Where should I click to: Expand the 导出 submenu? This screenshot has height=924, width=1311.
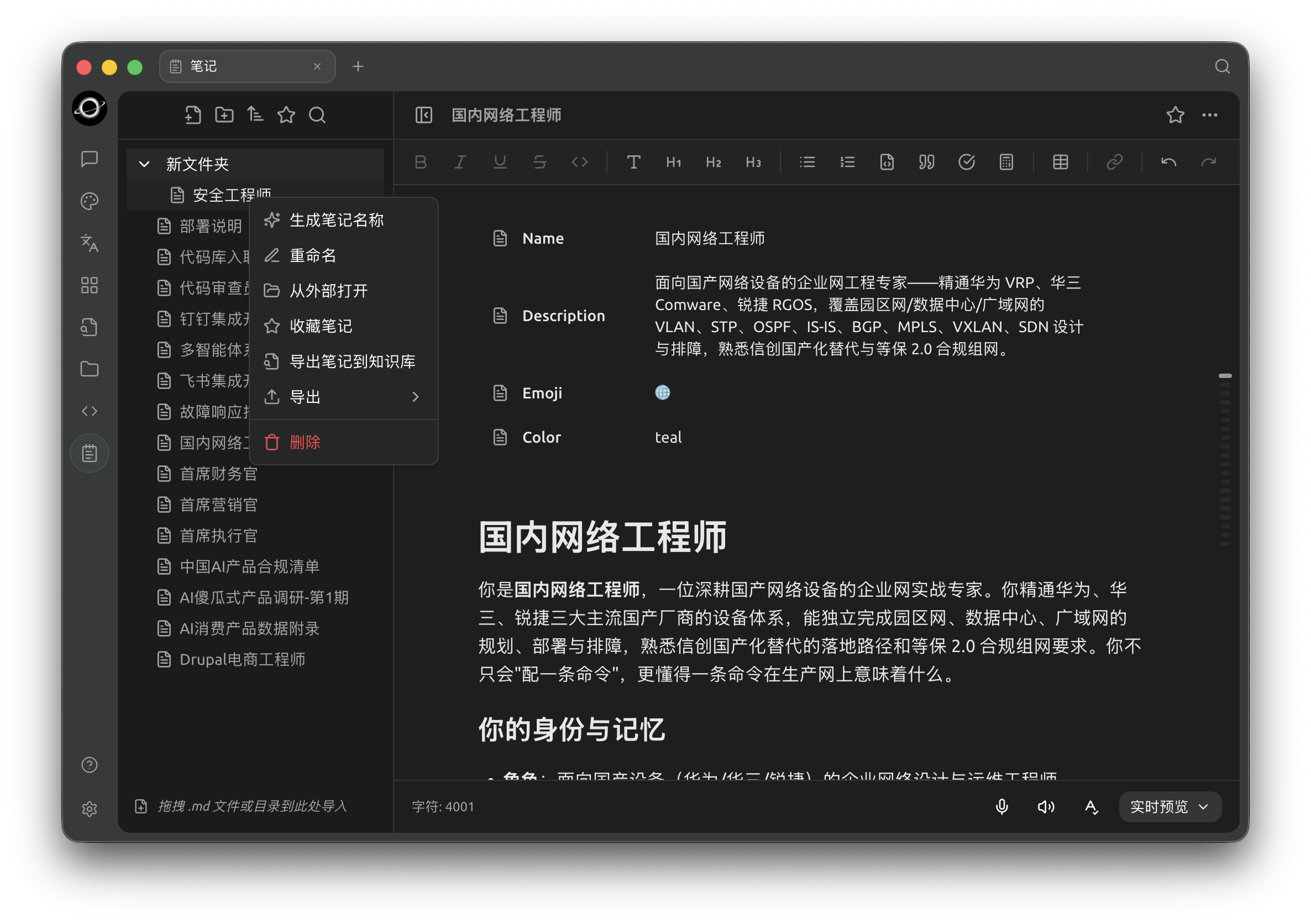point(344,397)
